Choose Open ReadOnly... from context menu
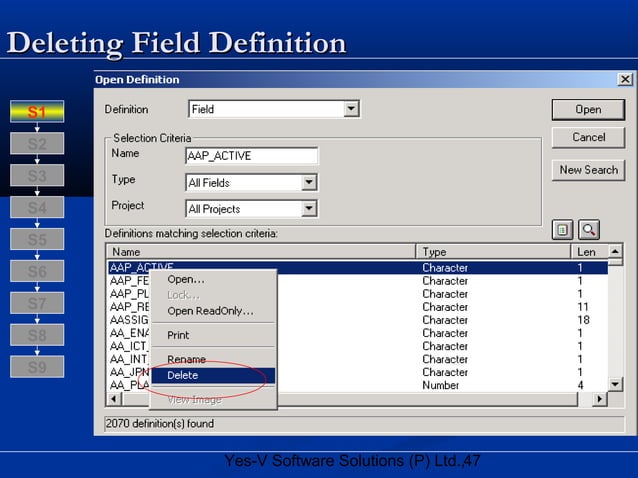 (x=210, y=311)
